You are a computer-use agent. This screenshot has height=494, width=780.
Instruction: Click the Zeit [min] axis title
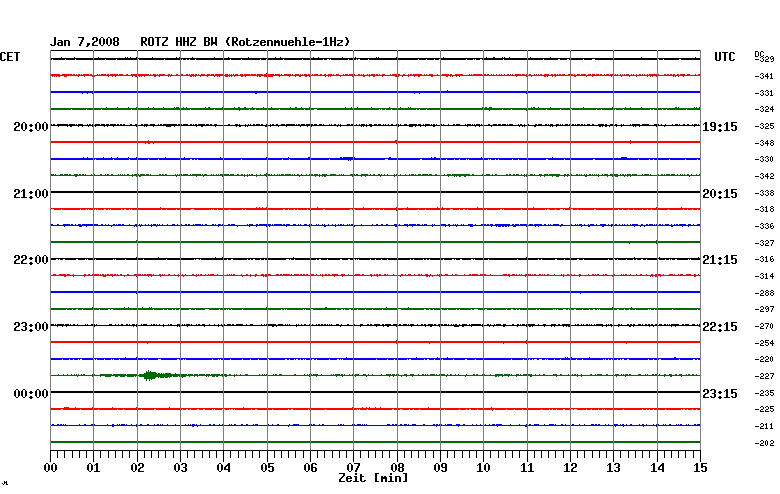(373, 478)
